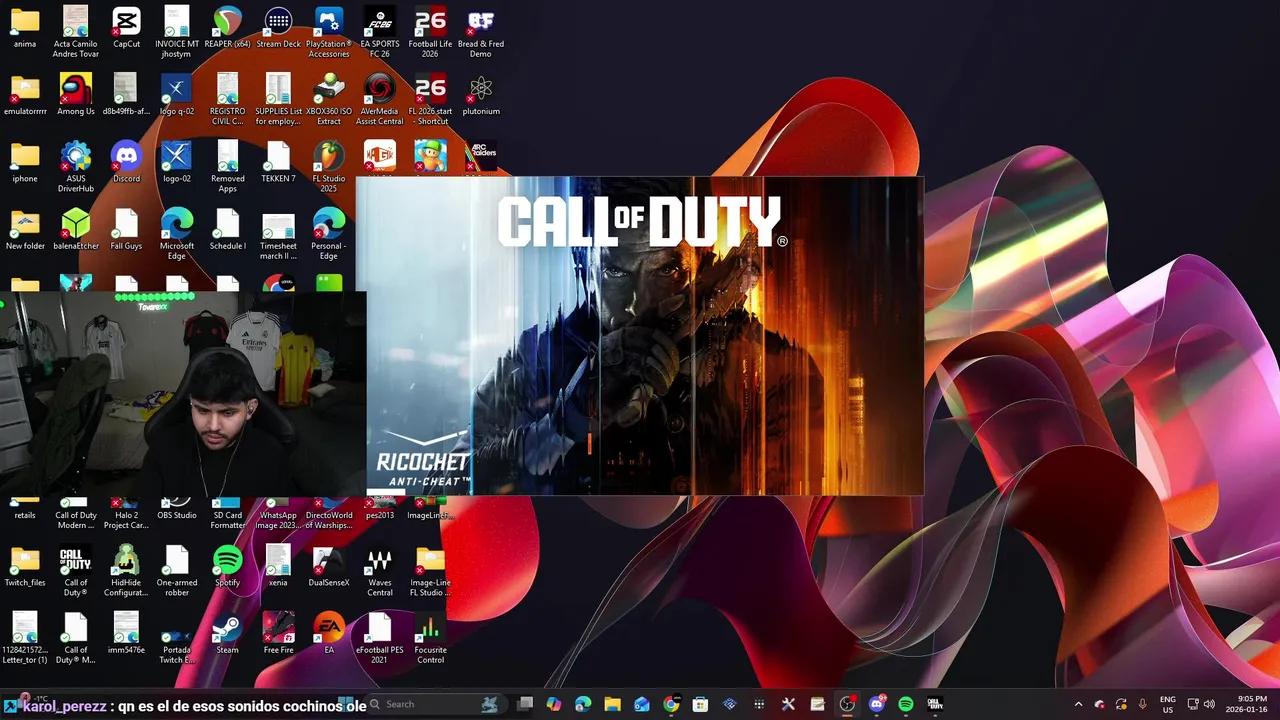
Task: Launch the EA app desktop shortcut
Action: pyautogui.click(x=329, y=633)
